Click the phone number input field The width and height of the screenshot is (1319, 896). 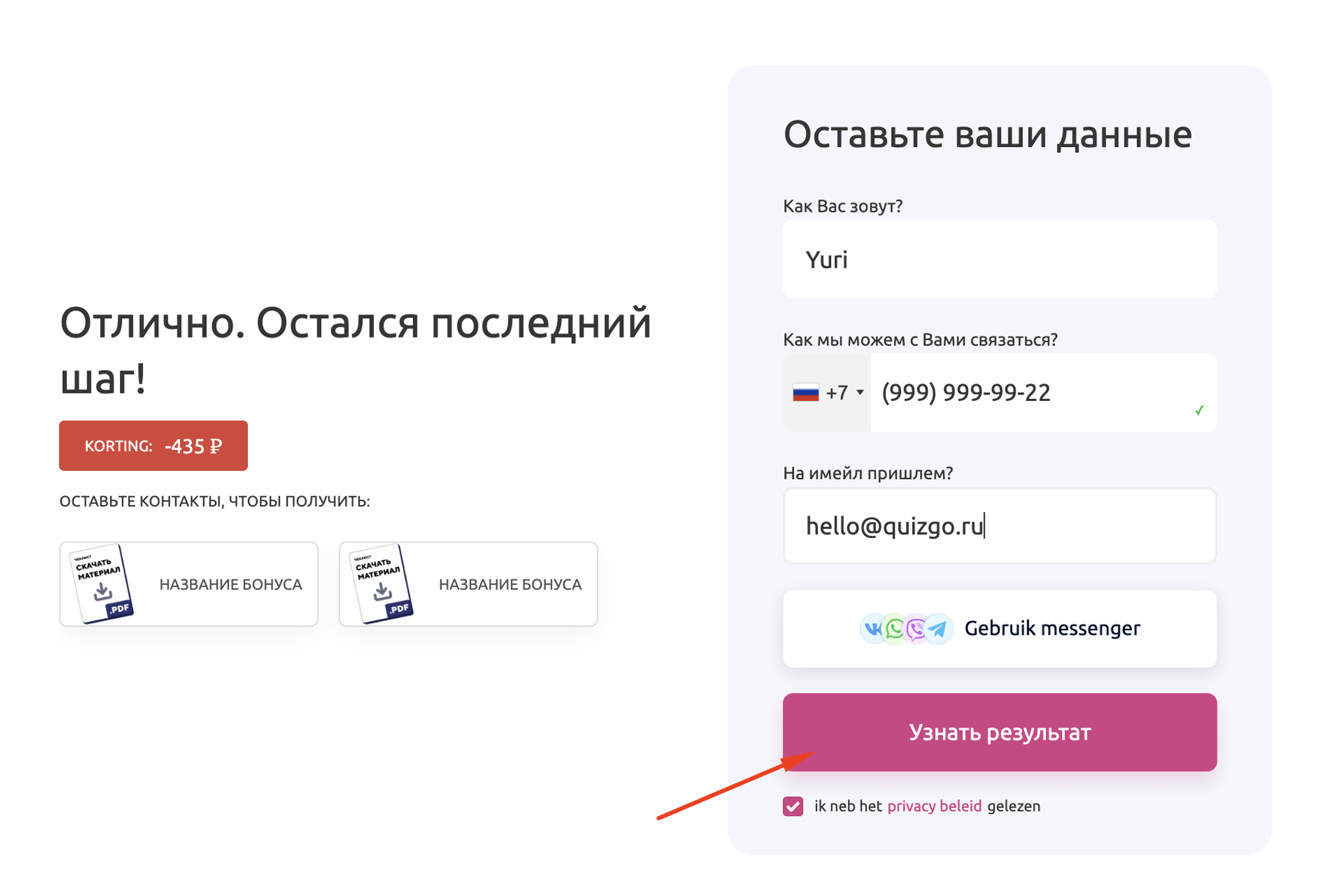tap(1043, 392)
